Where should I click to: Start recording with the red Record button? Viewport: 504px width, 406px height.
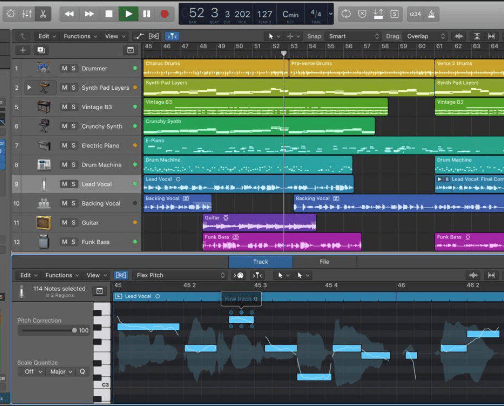164,14
